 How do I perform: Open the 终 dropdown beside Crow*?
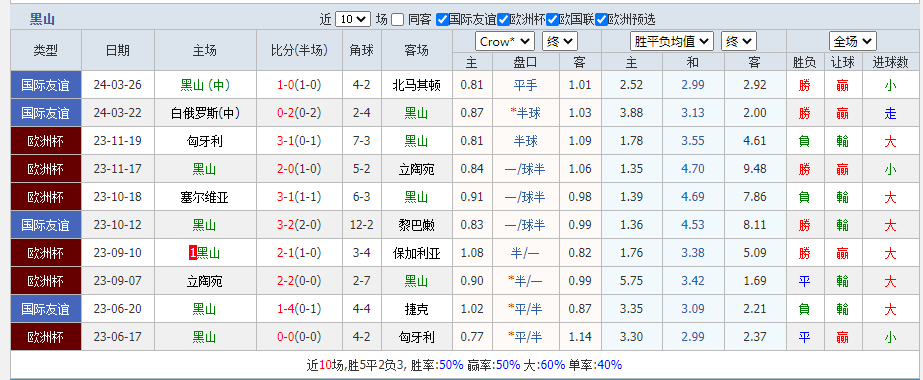point(560,41)
